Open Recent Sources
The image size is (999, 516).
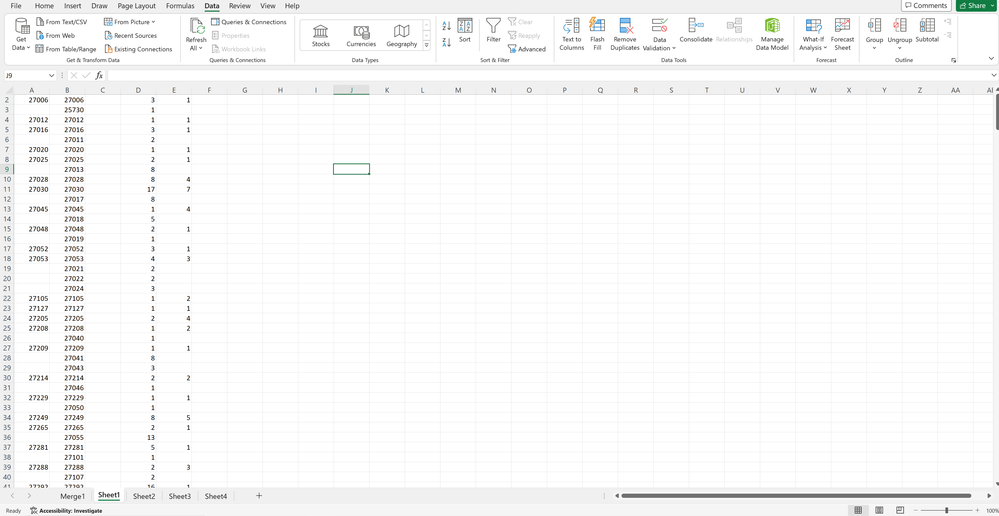click(131, 36)
